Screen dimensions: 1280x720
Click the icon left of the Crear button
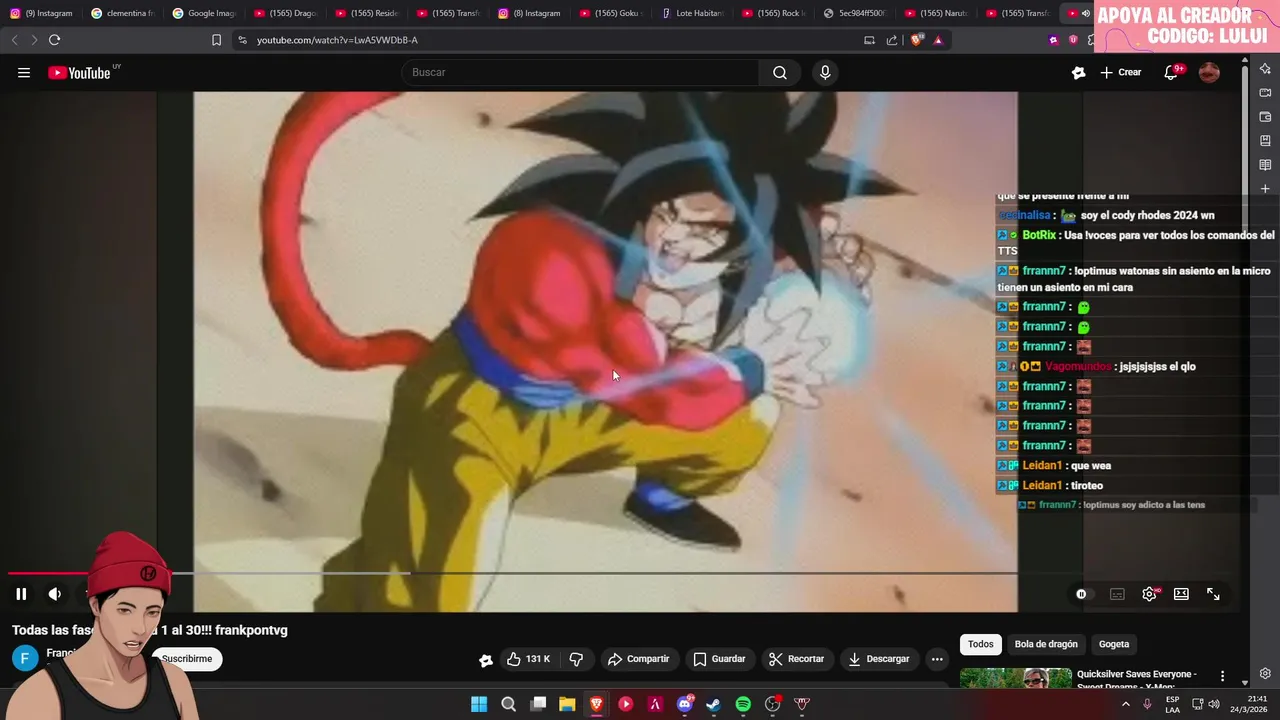1078,72
